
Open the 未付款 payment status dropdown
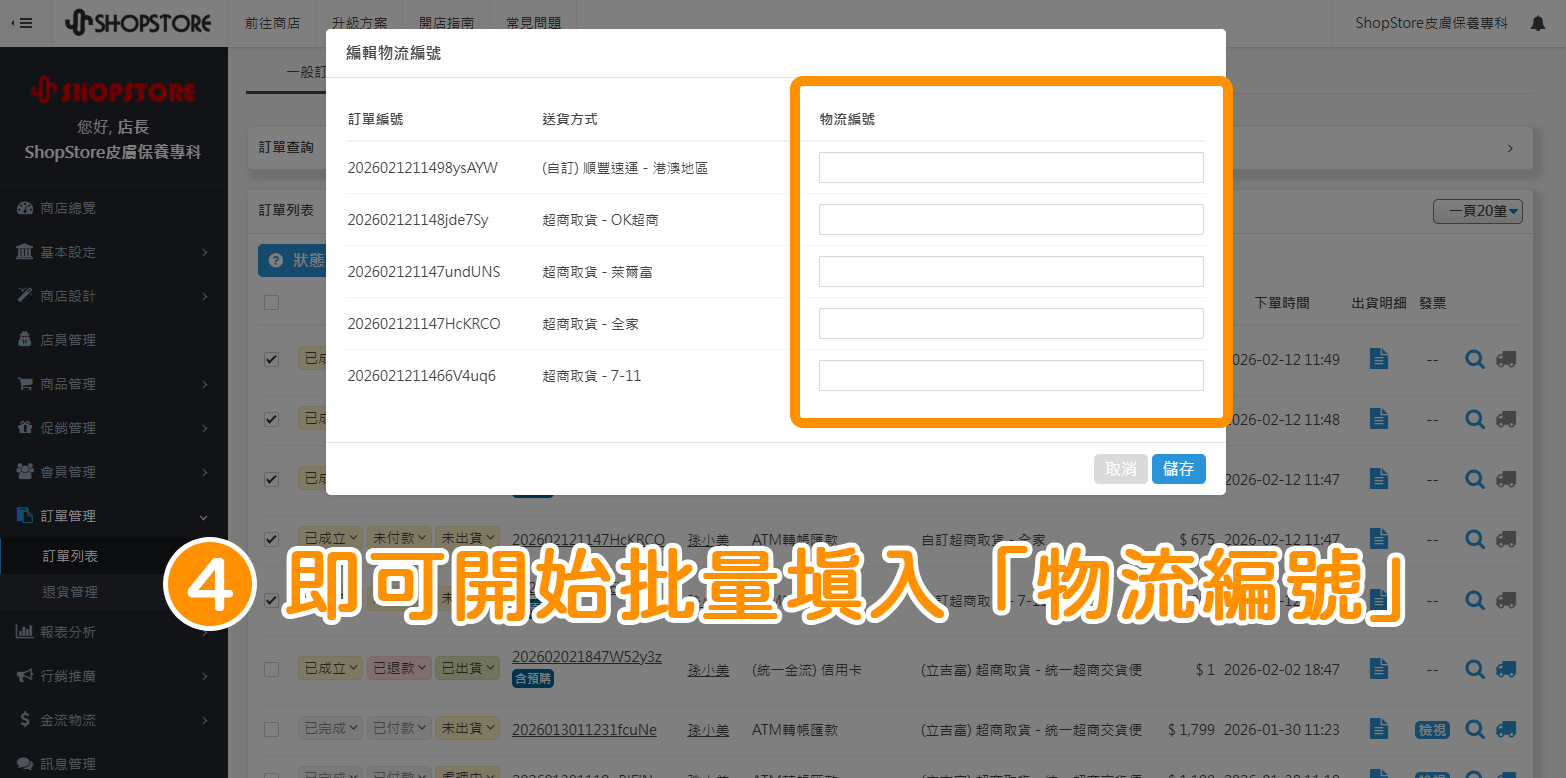point(399,537)
